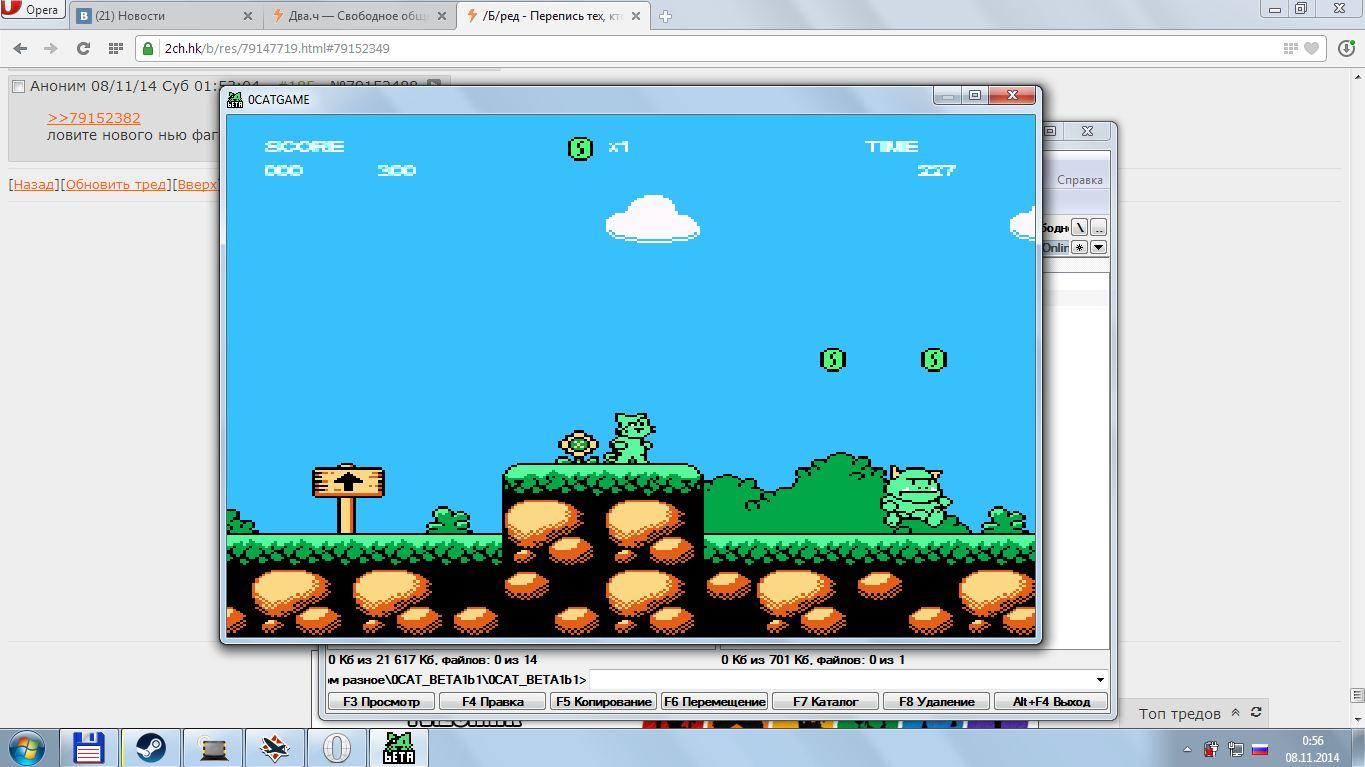Viewport: 1365px width, 767px height.
Task: Click the 'F8 Удаление' button
Action: [x=936, y=701]
